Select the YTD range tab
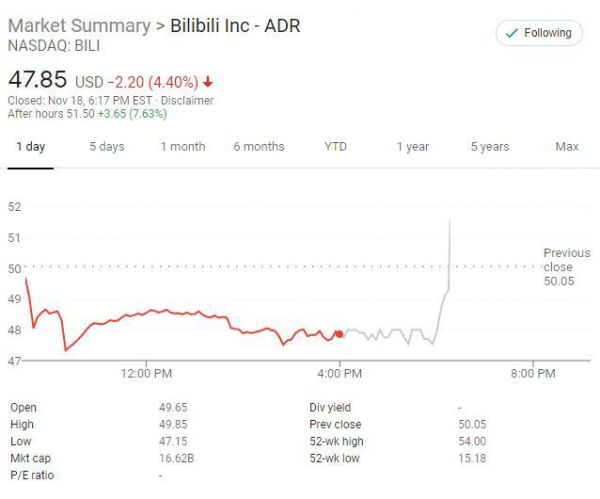This screenshot has height=499, width=600. 335,147
